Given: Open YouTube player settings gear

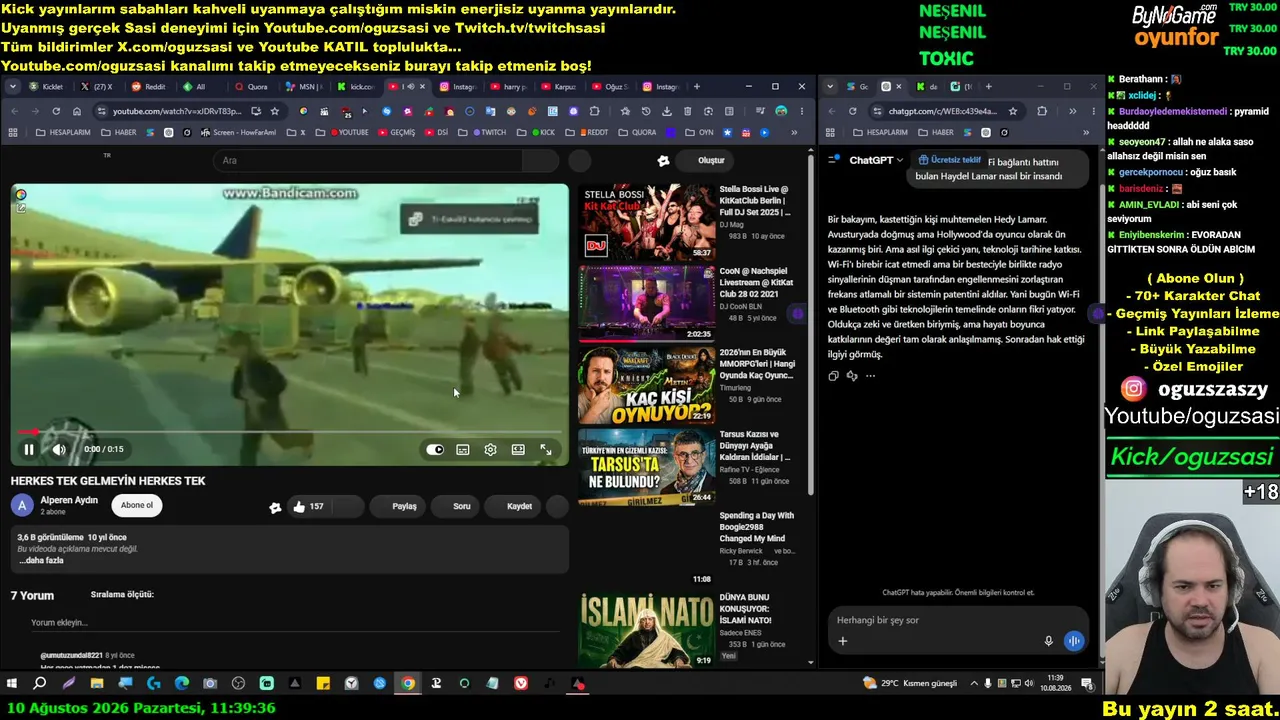Looking at the screenshot, I should click(x=491, y=450).
